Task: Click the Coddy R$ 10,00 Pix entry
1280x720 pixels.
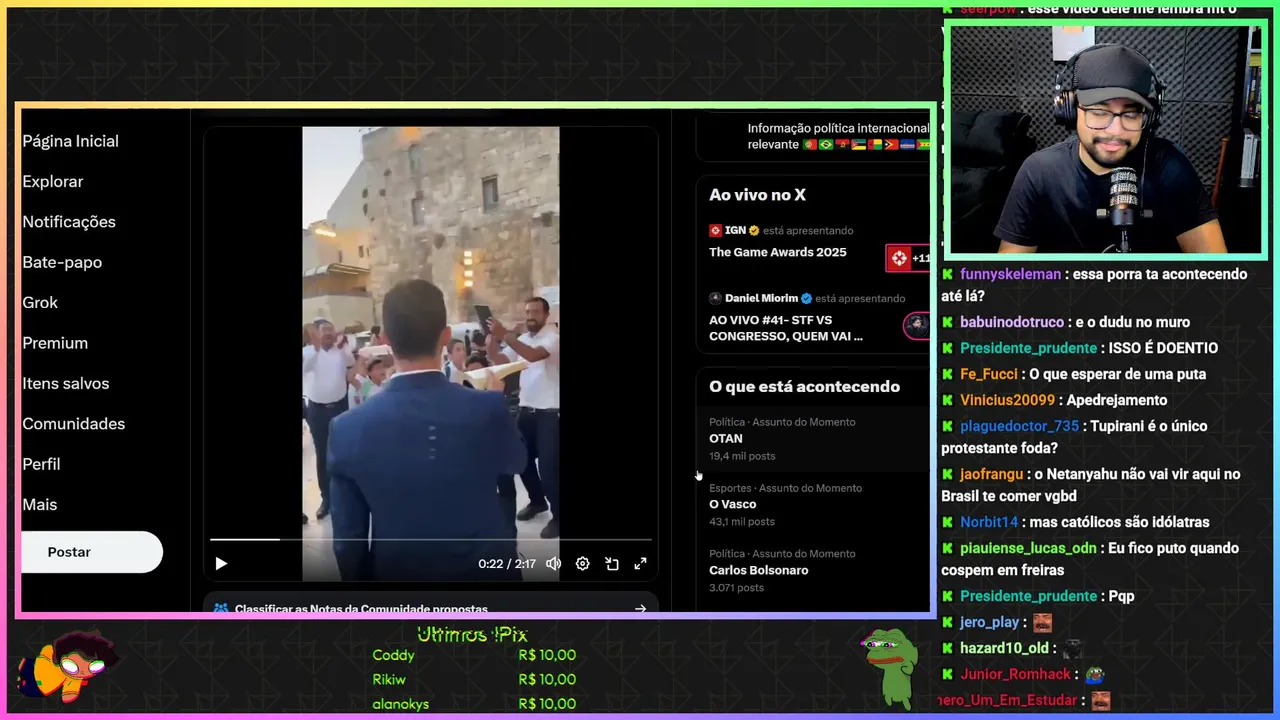Action: tap(474, 656)
